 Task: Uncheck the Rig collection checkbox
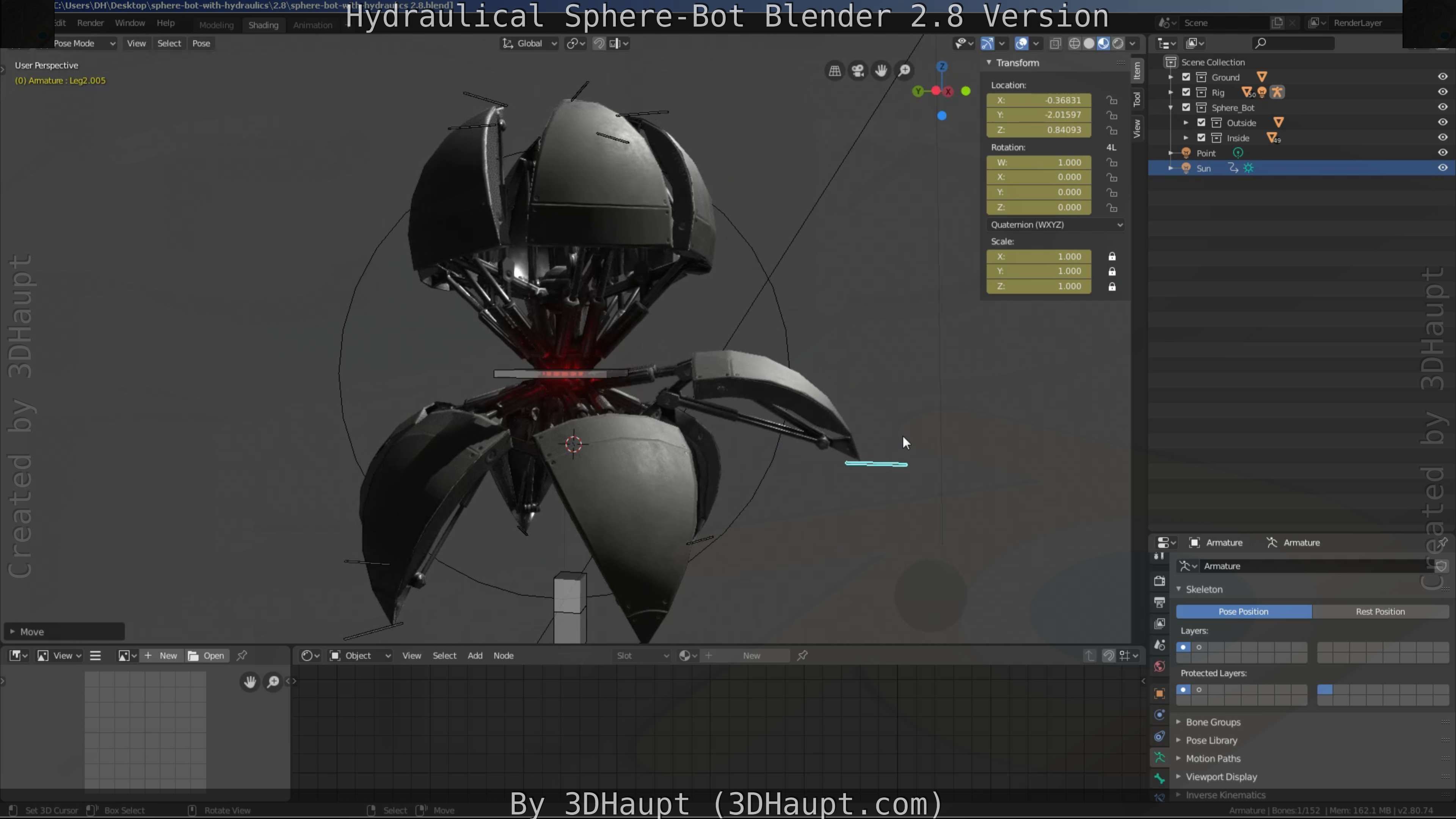pos(1186,92)
